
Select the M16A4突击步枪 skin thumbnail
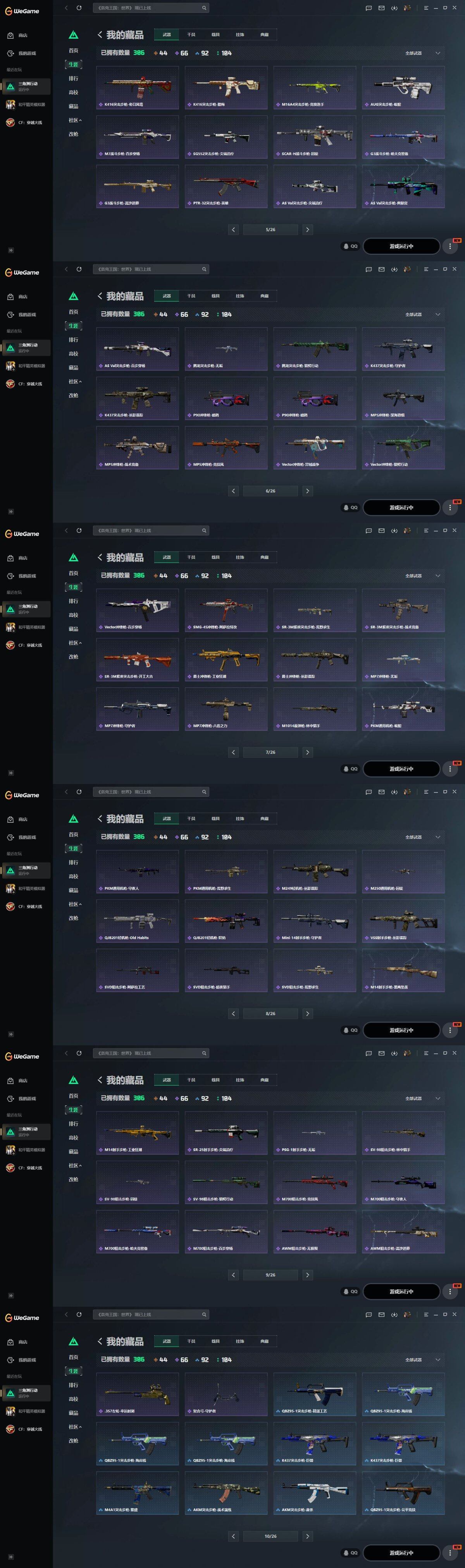tap(315, 87)
